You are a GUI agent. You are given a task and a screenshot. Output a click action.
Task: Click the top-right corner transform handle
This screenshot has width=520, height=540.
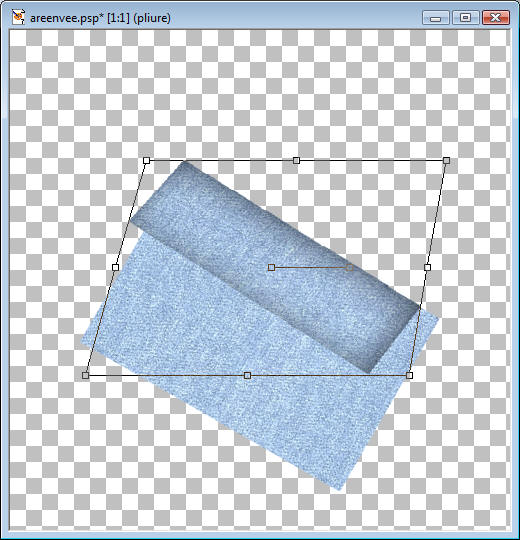(x=446, y=160)
